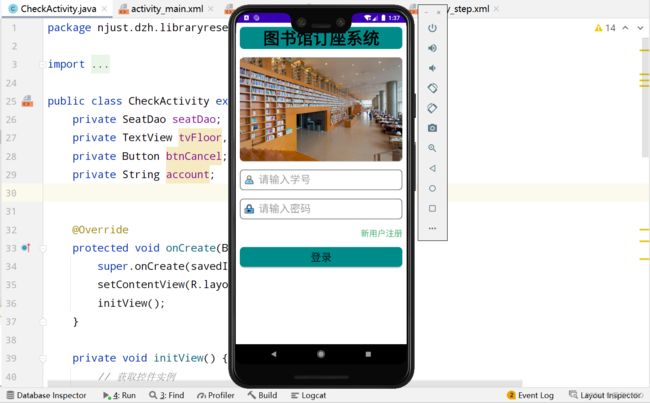
Task: Click the editor horizontal scrollbar
Action: click(284, 384)
